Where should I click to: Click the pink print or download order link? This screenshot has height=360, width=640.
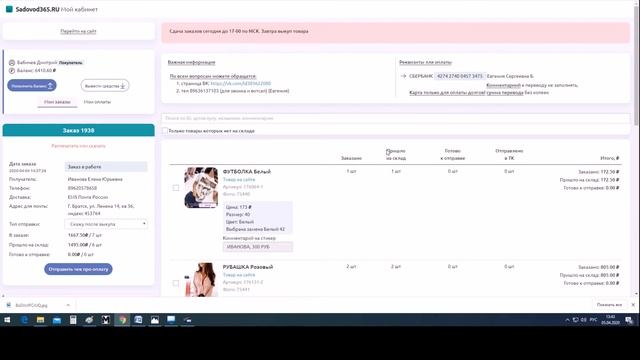78,146
